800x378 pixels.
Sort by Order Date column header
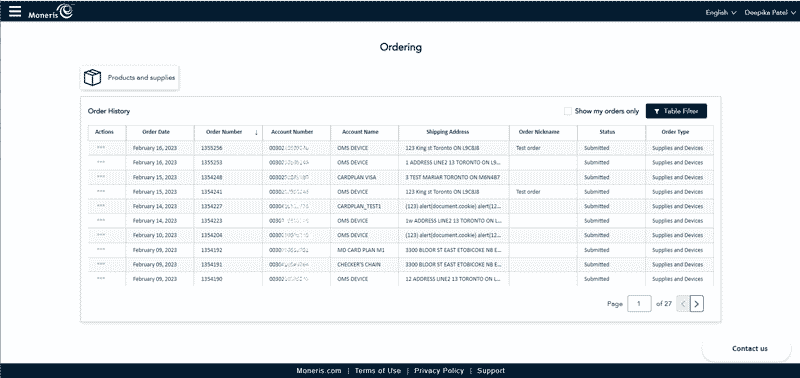pos(156,132)
